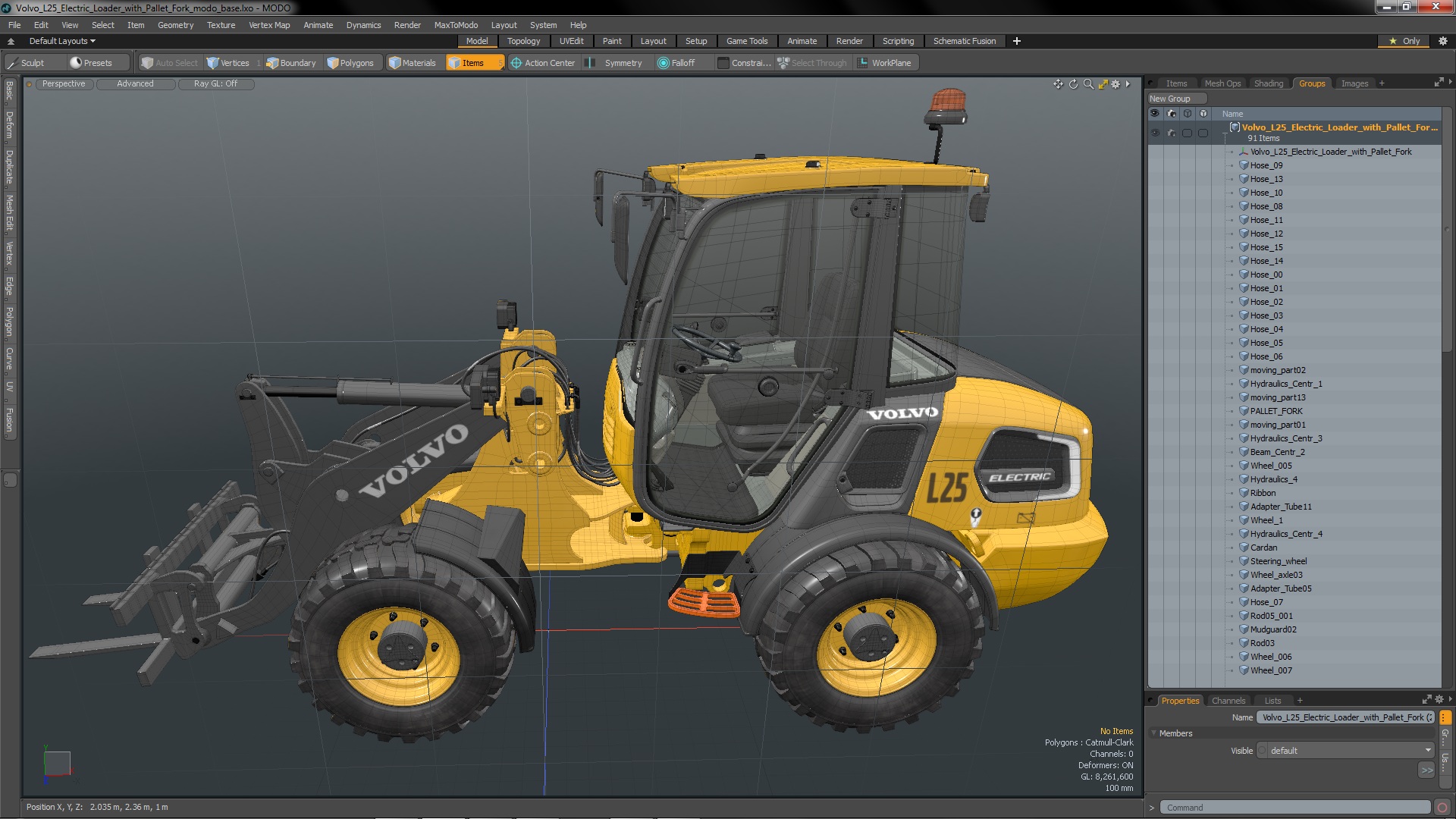
Task: Toggle the third checkbox of Volvo group
Action: point(1188,133)
